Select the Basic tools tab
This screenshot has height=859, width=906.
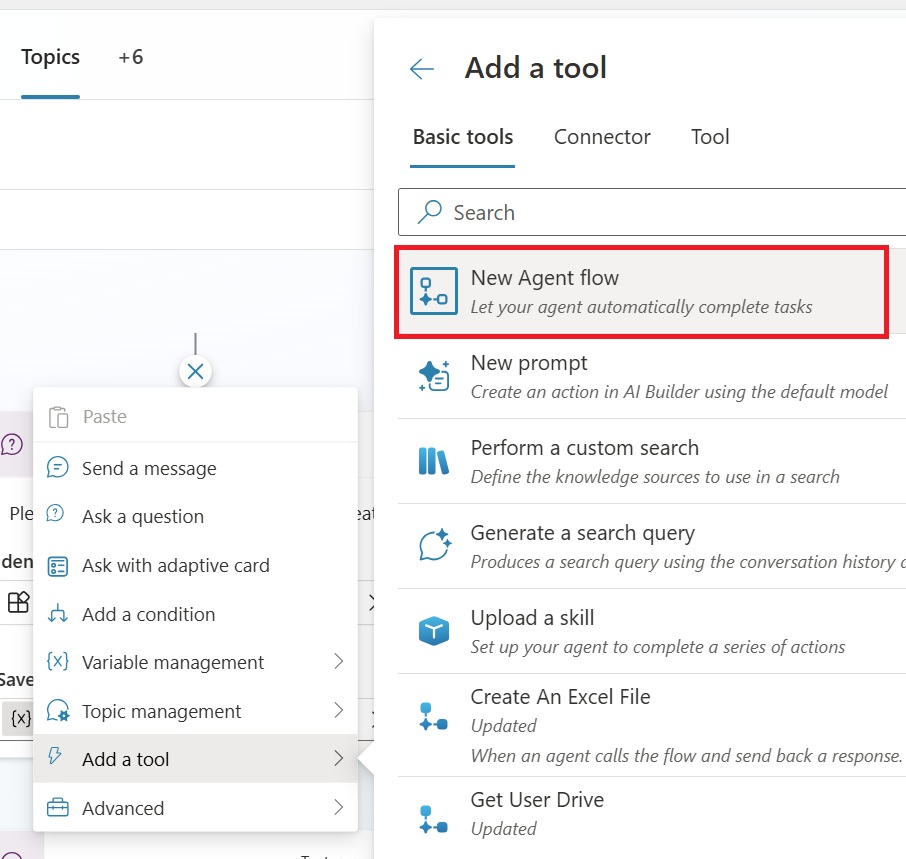[x=463, y=137]
